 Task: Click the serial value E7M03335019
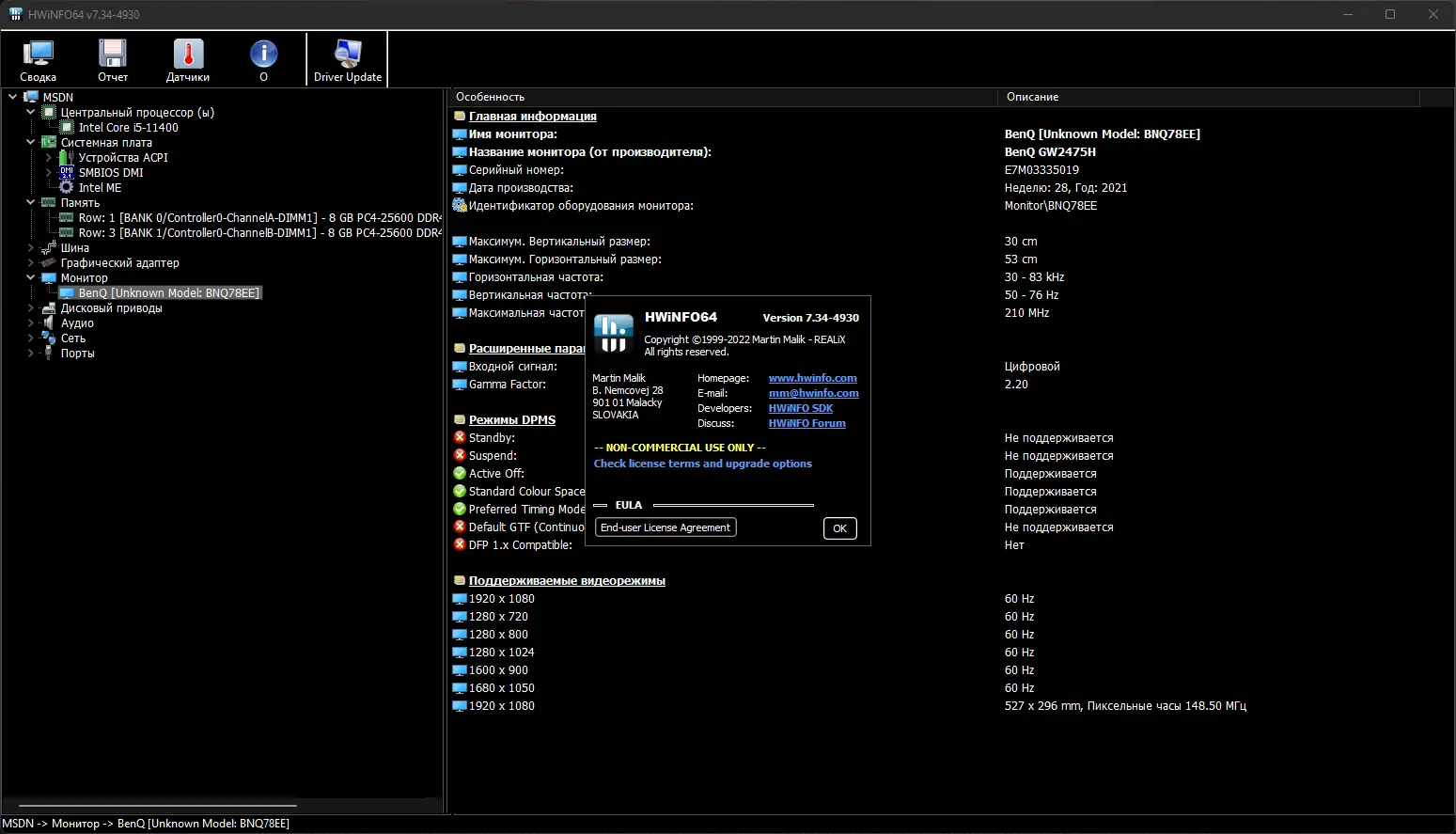[x=1041, y=170]
